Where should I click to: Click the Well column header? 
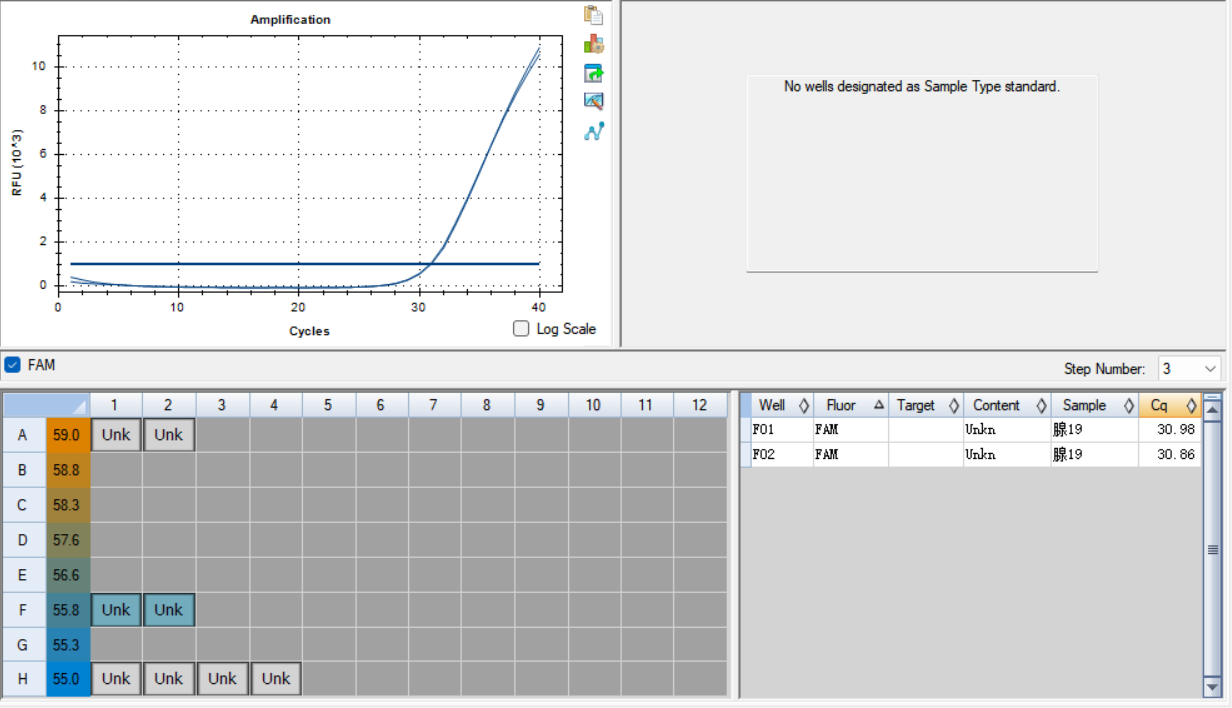[782, 405]
